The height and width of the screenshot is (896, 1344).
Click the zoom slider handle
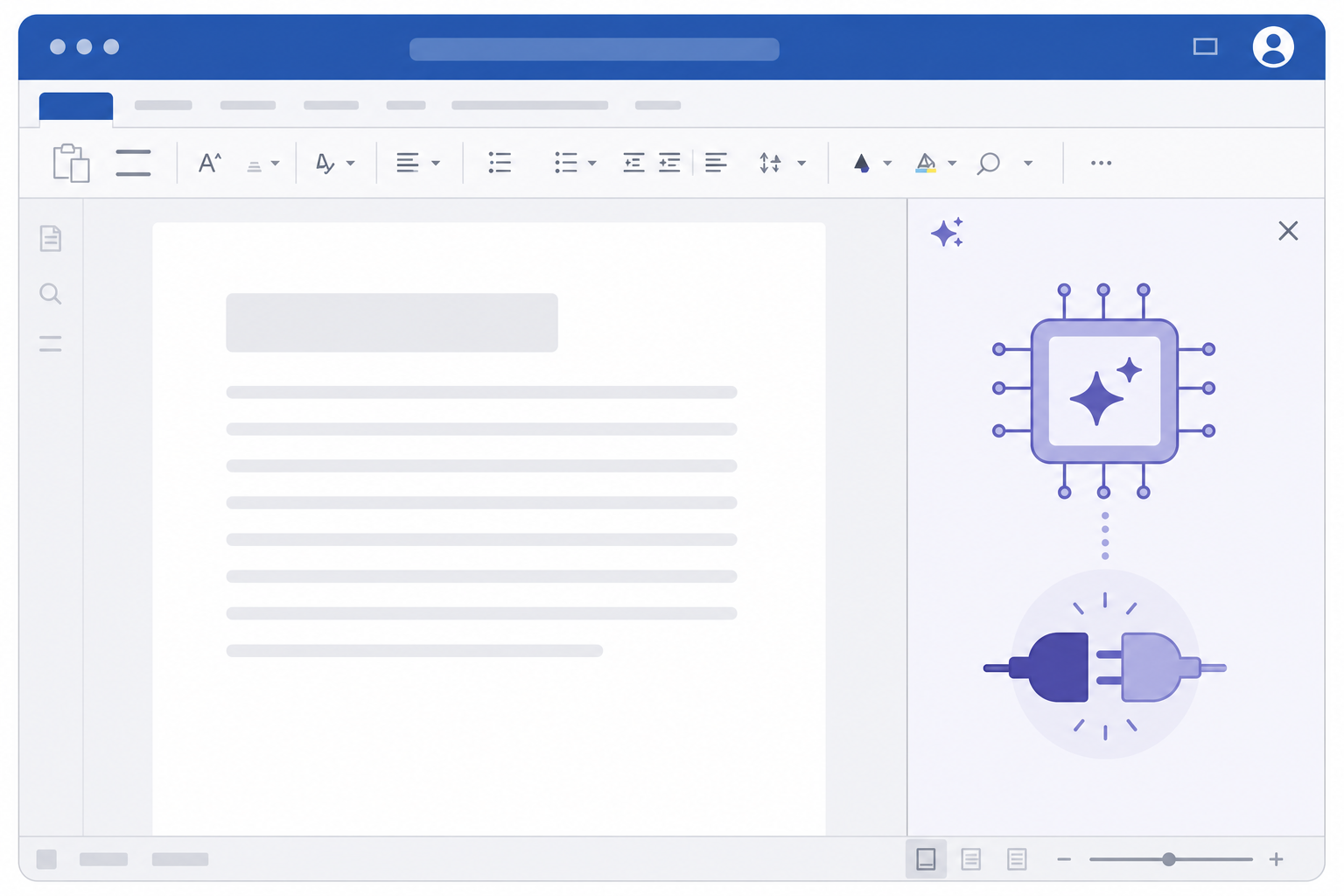tap(1169, 859)
